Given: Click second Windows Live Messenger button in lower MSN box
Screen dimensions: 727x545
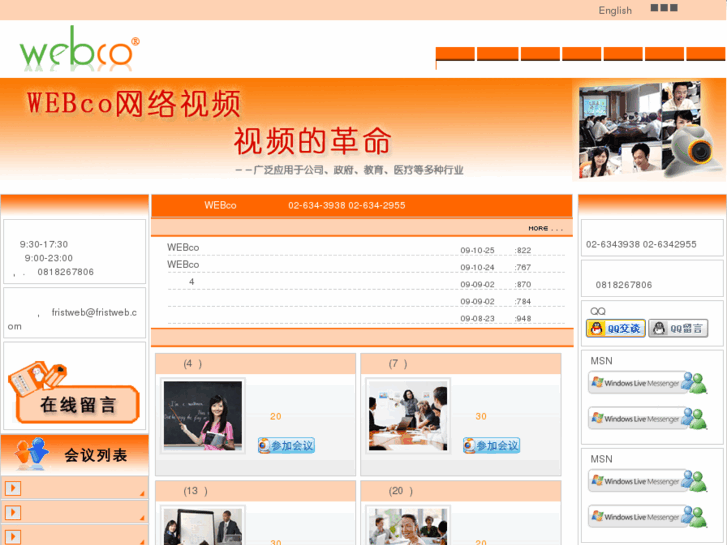Looking at the screenshot, I should 648,517.
